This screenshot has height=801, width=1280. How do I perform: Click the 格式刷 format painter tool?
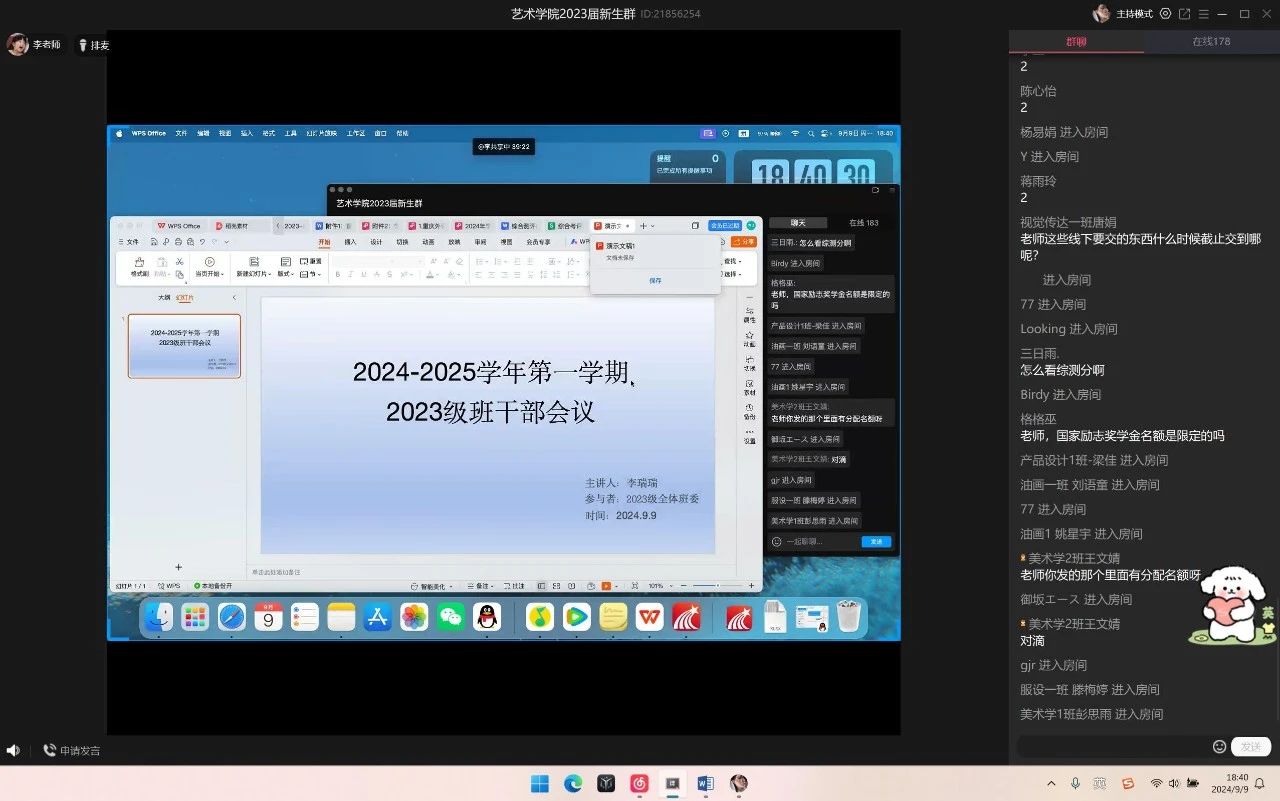(139, 267)
